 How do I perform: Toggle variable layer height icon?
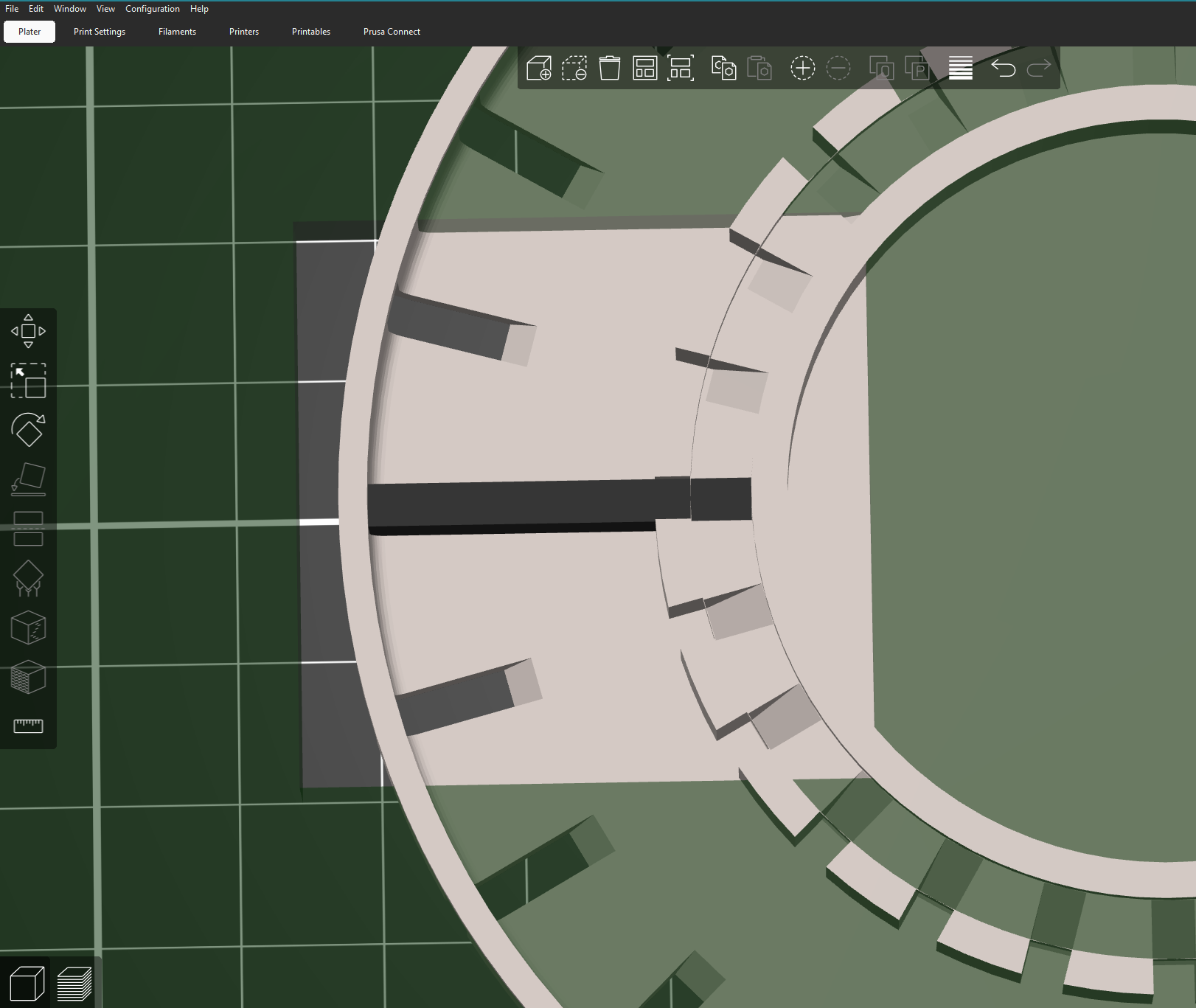pyautogui.click(x=961, y=68)
